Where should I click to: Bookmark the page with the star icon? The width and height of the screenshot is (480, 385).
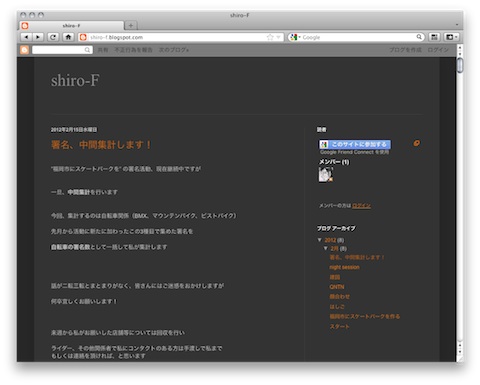pyautogui.click(x=270, y=37)
